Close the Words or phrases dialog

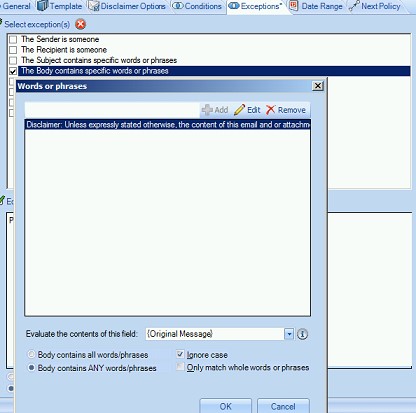[x=318, y=86]
